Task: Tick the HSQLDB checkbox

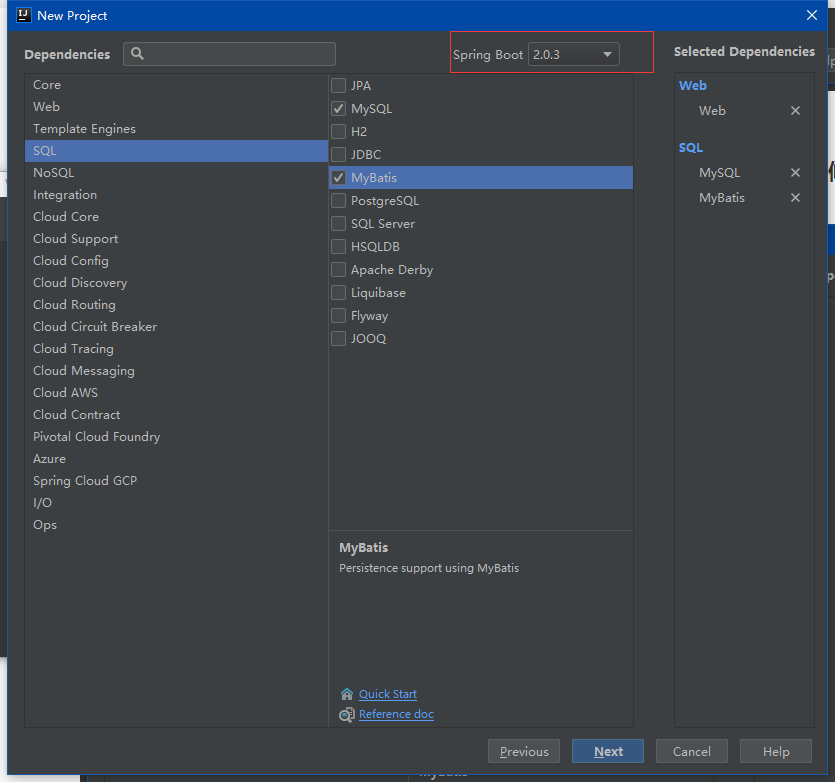Action: [339, 247]
